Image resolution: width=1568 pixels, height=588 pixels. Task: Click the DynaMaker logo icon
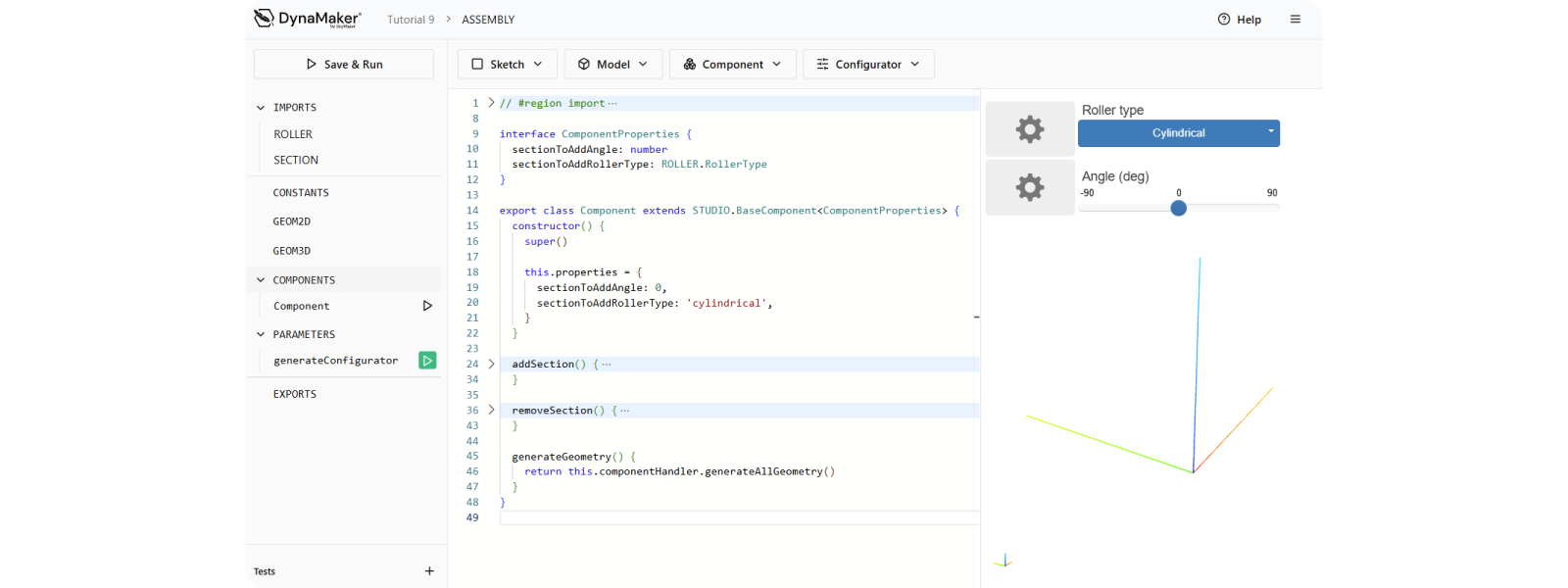pyautogui.click(x=264, y=19)
